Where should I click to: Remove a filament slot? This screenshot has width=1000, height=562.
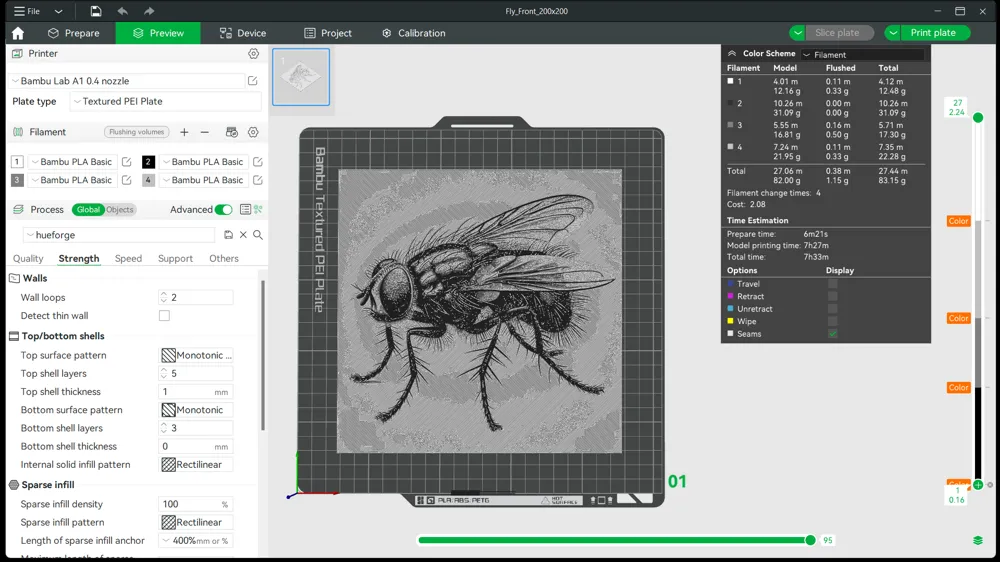205,132
